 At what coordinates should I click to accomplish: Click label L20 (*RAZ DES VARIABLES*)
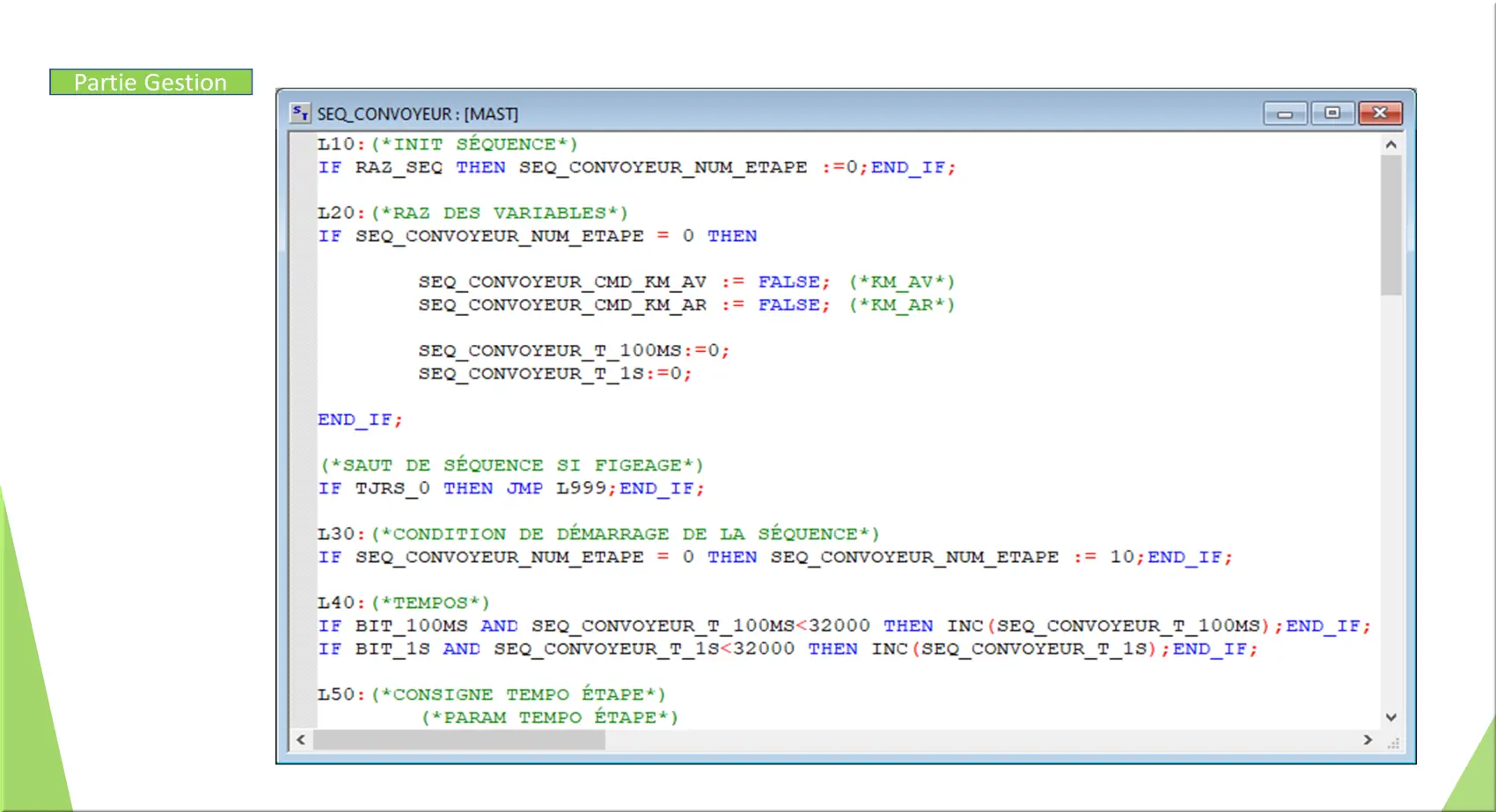[473, 213]
